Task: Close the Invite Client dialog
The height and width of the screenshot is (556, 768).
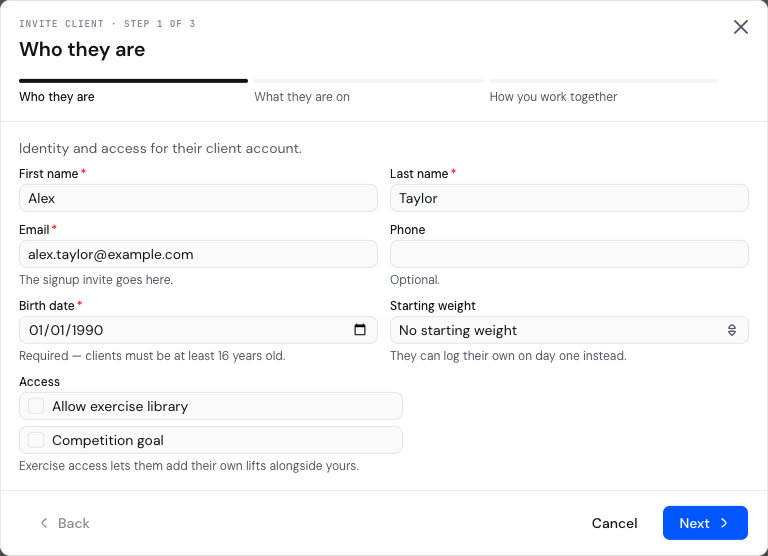Action: click(x=741, y=27)
